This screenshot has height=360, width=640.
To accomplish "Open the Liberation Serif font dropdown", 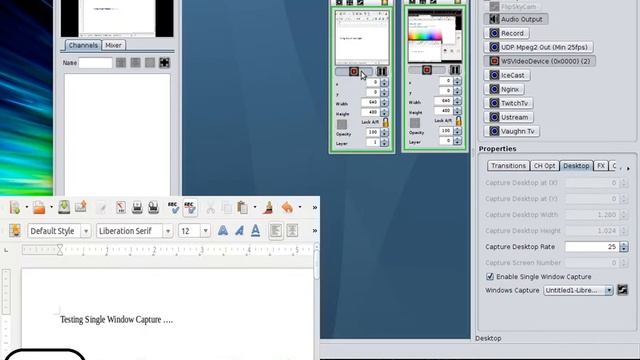I will coord(168,231).
